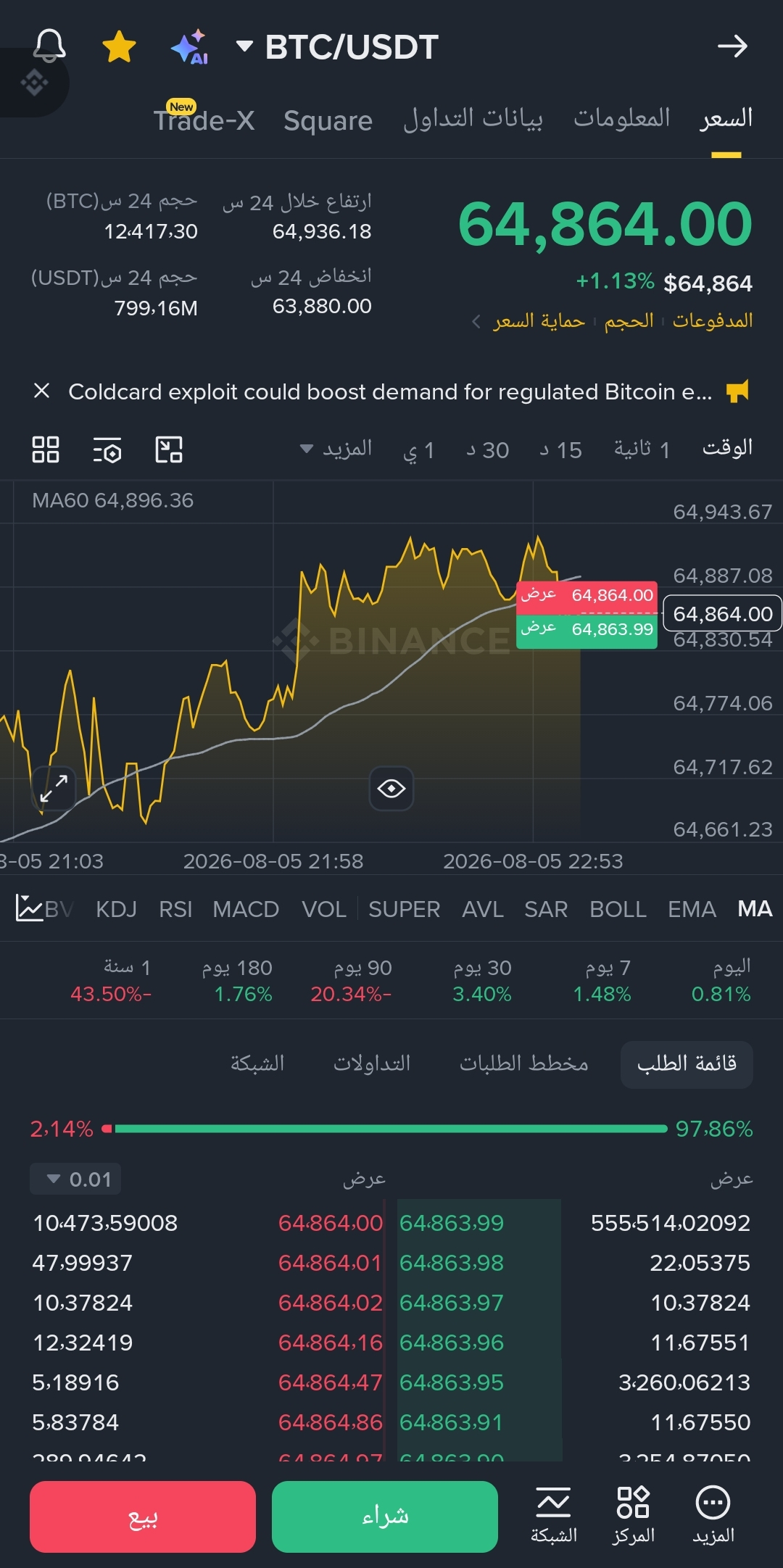The width and height of the screenshot is (783, 1568).
Task: Expand the المزيد timeframe dropdown
Action: click(336, 449)
